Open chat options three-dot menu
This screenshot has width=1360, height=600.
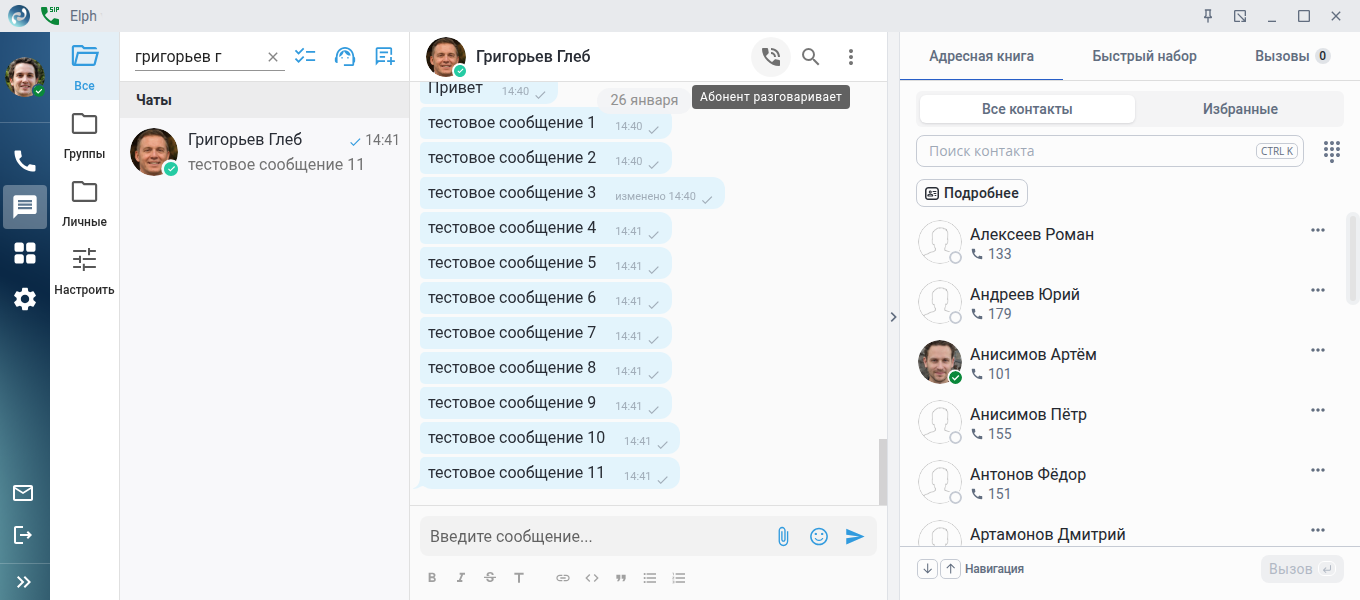tap(851, 57)
